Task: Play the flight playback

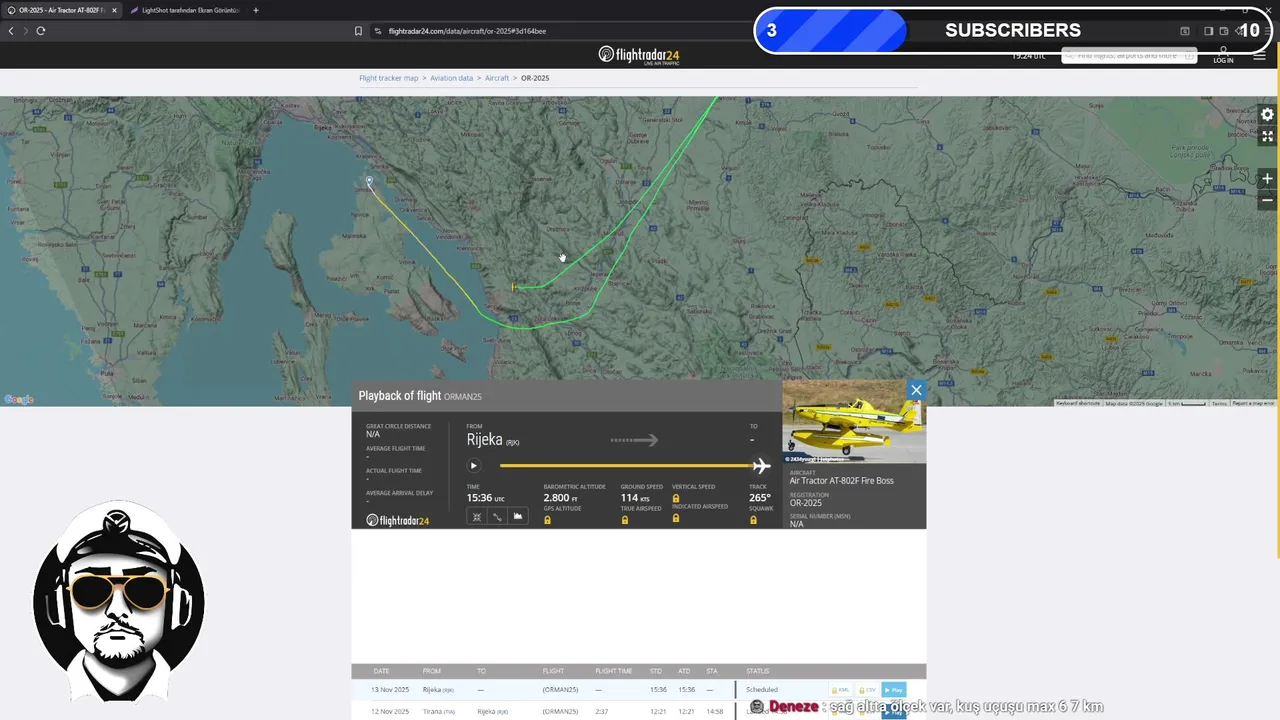Action: tap(474, 466)
